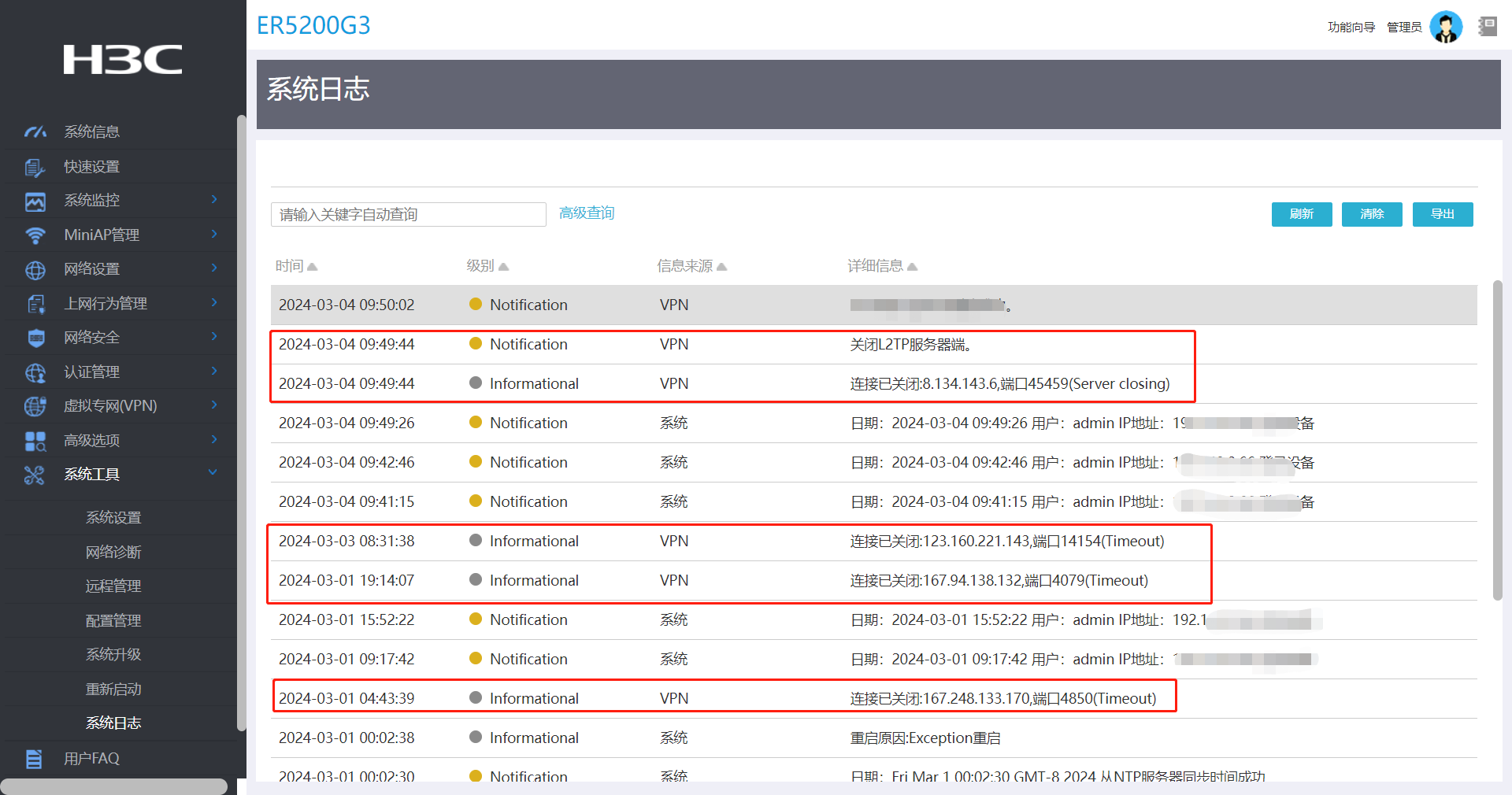
Task: Open the 远程管理 submenu item
Action: point(113,586)
